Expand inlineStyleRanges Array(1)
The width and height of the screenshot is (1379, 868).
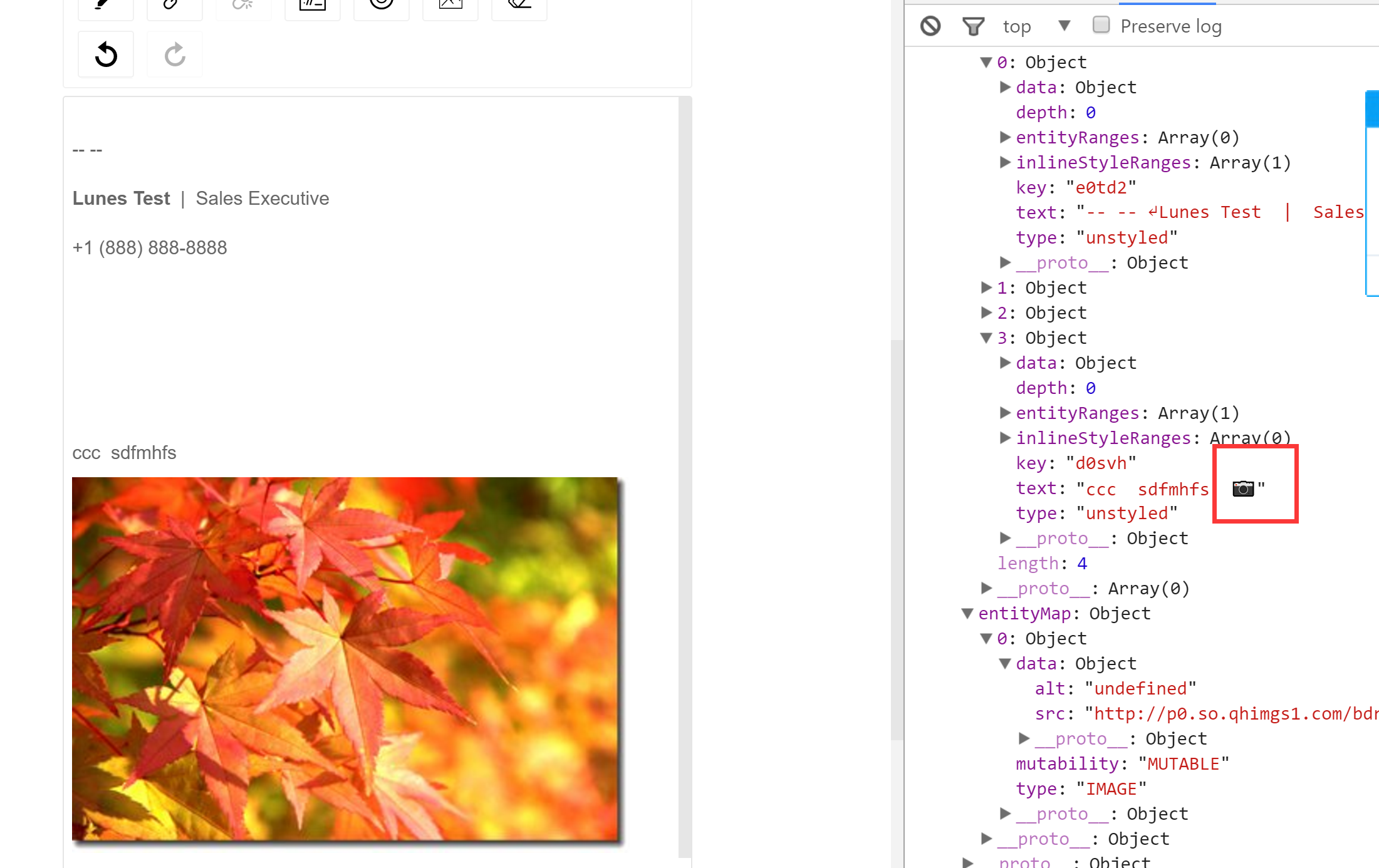(x=1005, y=163)
